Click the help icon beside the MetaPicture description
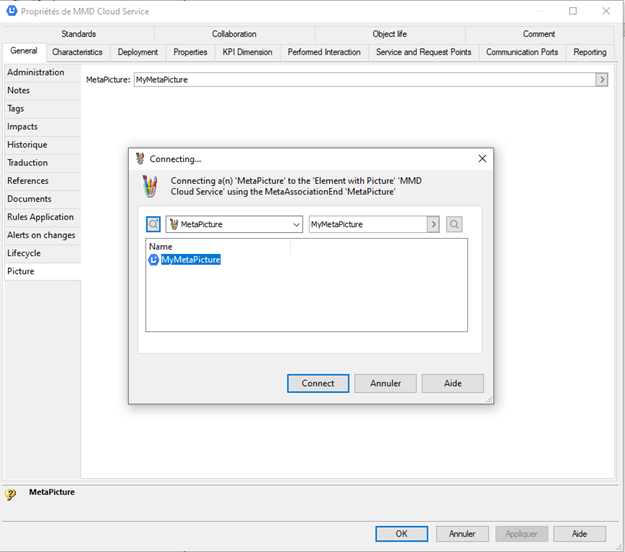 pyautogui.click(x=11, y=494)
